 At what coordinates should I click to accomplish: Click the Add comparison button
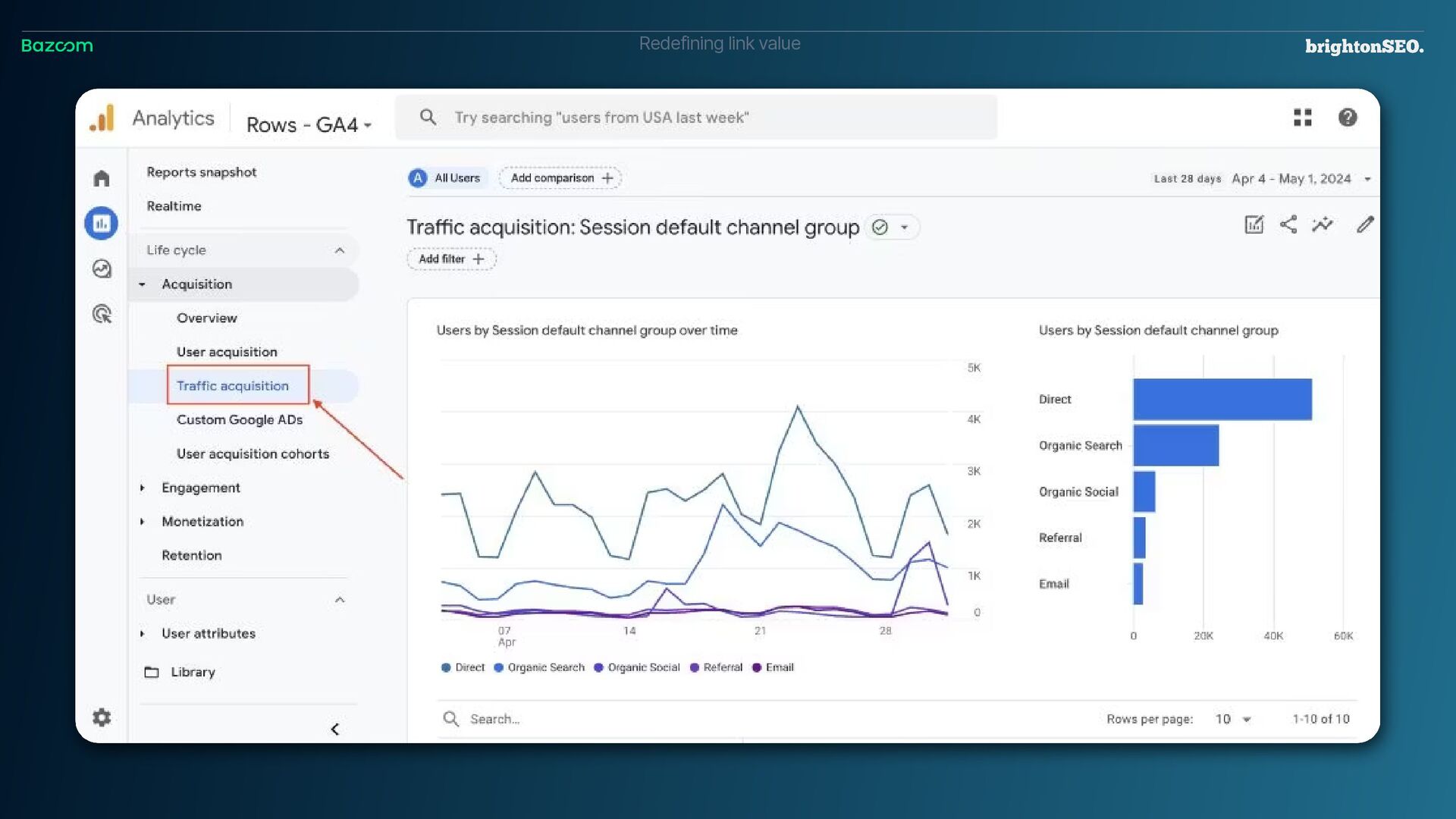tap(560, 178)
